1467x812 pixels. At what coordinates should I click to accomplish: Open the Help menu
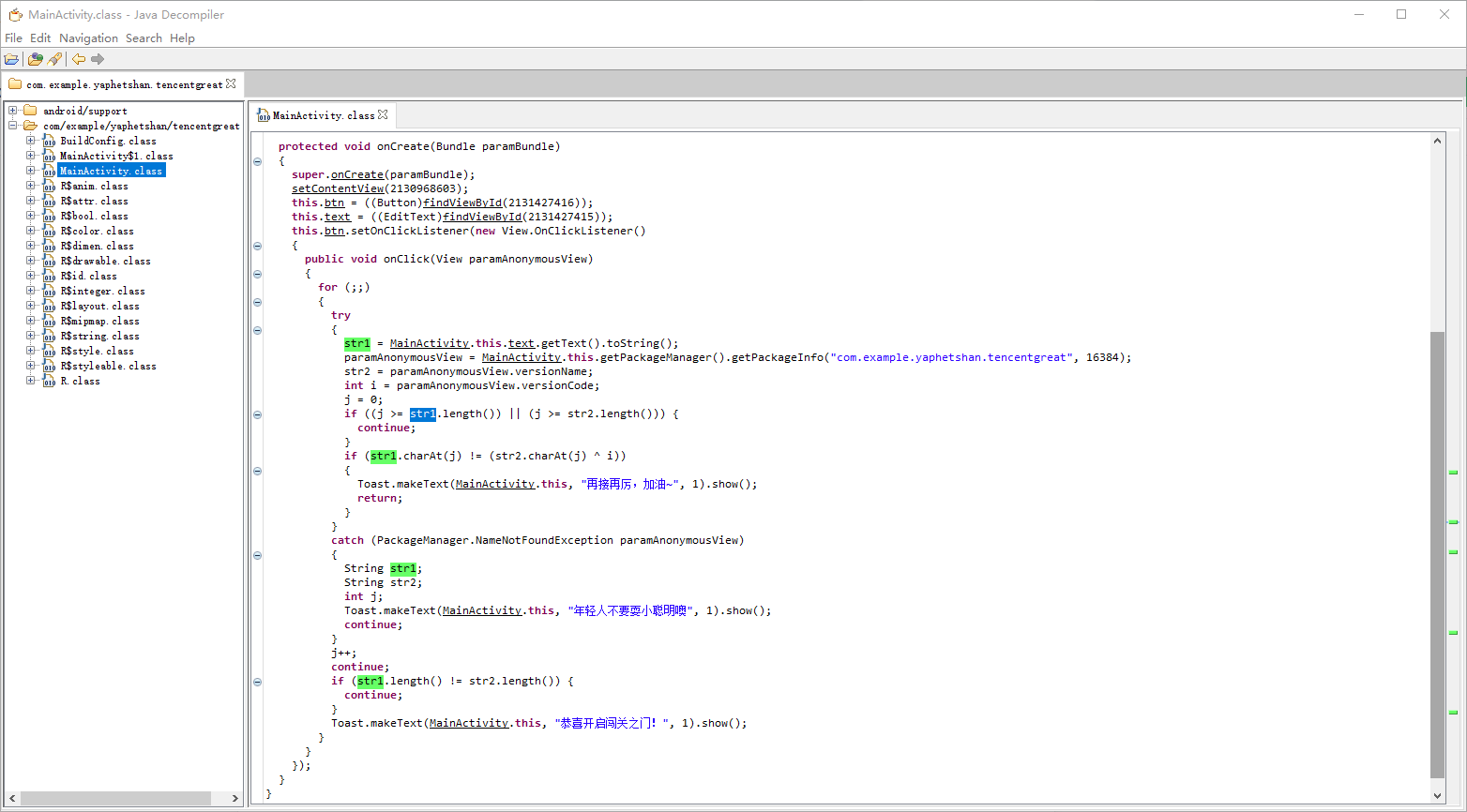point(182,38)
